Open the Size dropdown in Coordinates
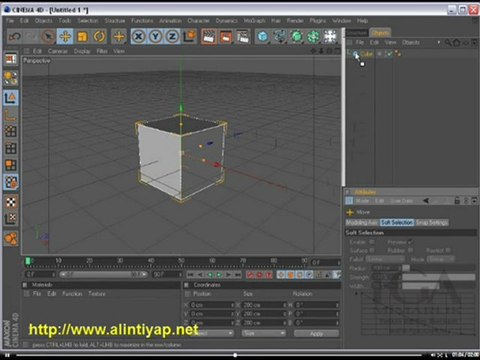 (263, 333)
